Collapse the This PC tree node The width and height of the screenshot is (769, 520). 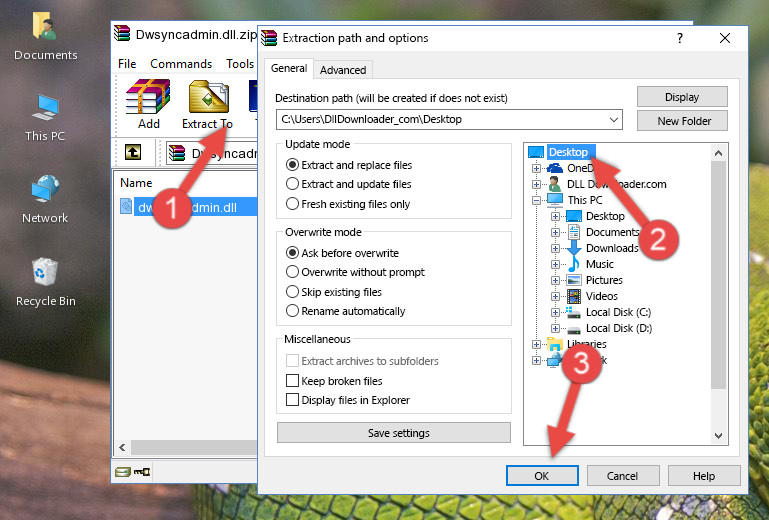[537, 200]
